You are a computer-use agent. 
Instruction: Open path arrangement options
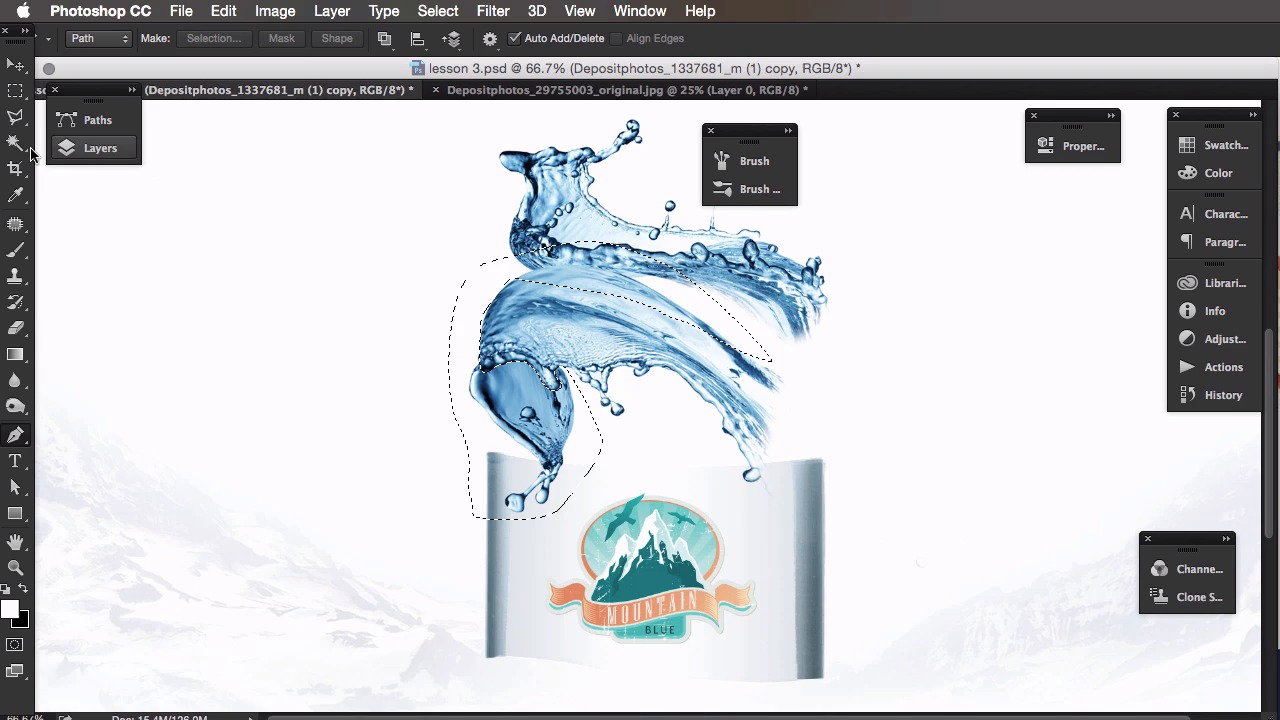coord(452,39)
